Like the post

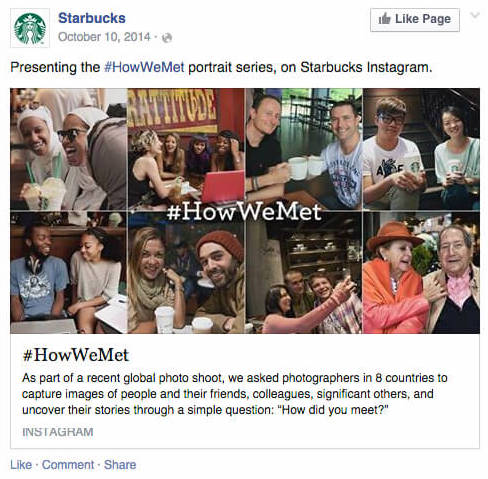pos(21,465)
